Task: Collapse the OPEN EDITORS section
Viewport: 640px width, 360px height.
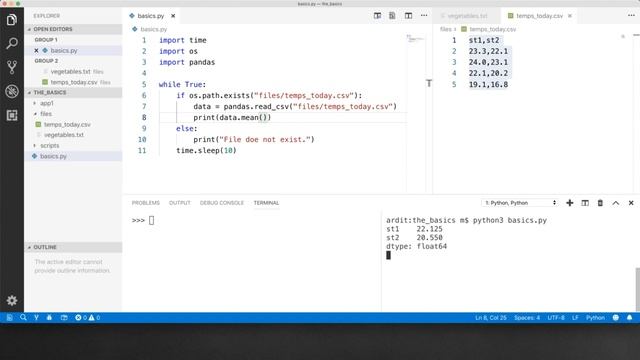Action: (x=73, y=29)
